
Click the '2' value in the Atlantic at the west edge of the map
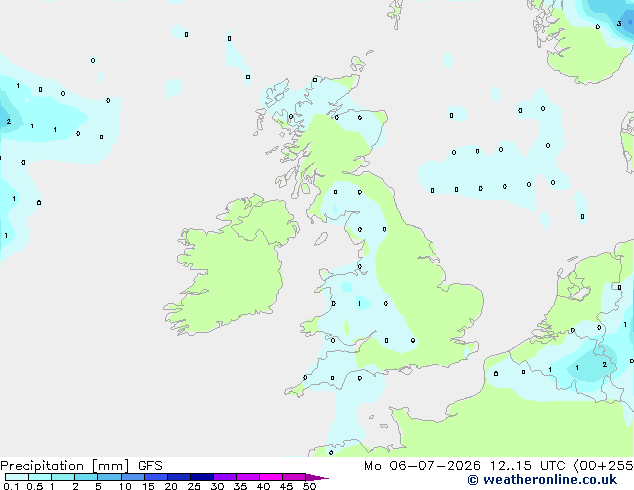(8, 121)
